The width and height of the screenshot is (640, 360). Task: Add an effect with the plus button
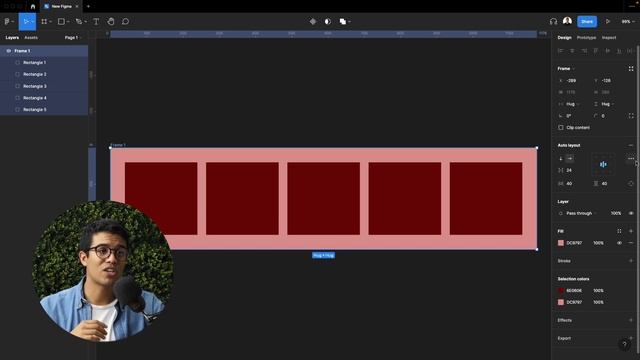[x=631, y=320]
